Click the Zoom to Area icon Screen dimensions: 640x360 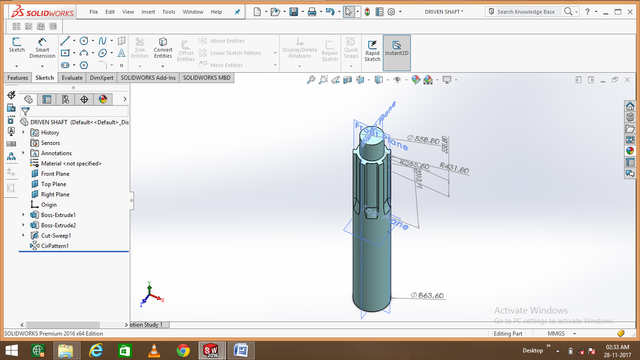(x=323, y=80)
